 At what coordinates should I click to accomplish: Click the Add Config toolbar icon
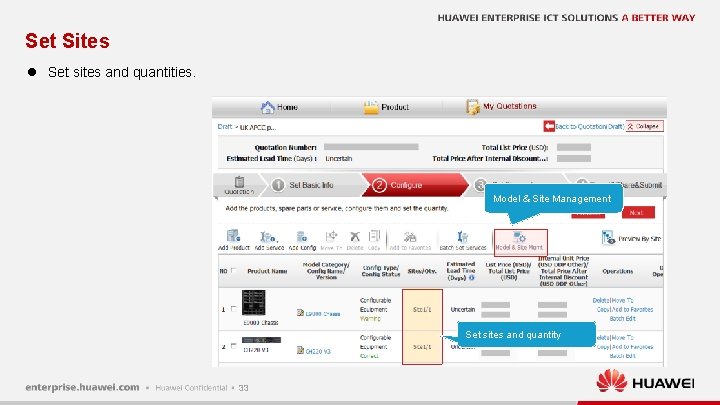tap(302, 240)
